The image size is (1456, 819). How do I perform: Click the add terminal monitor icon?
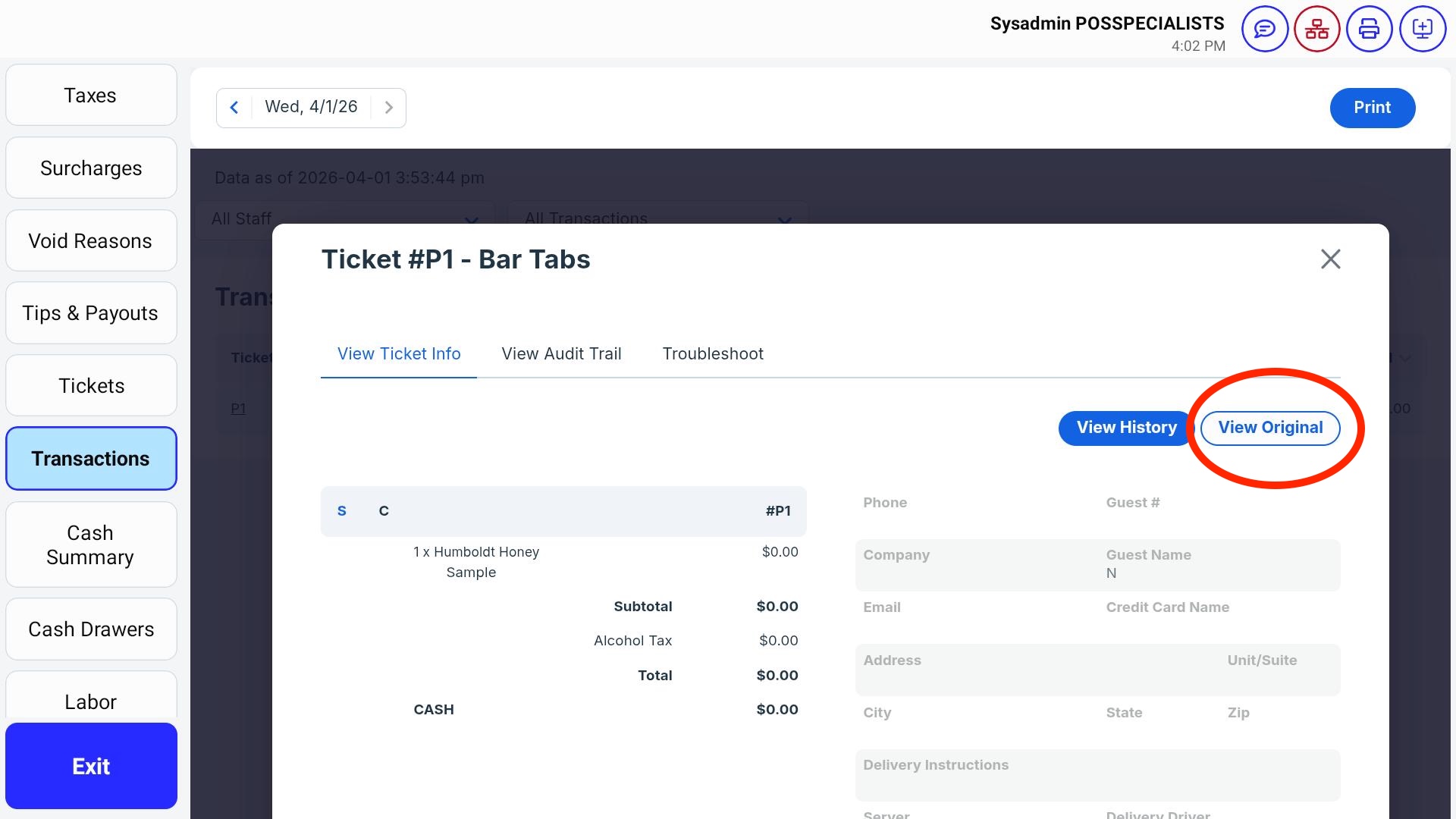(x=1422, y=30)
